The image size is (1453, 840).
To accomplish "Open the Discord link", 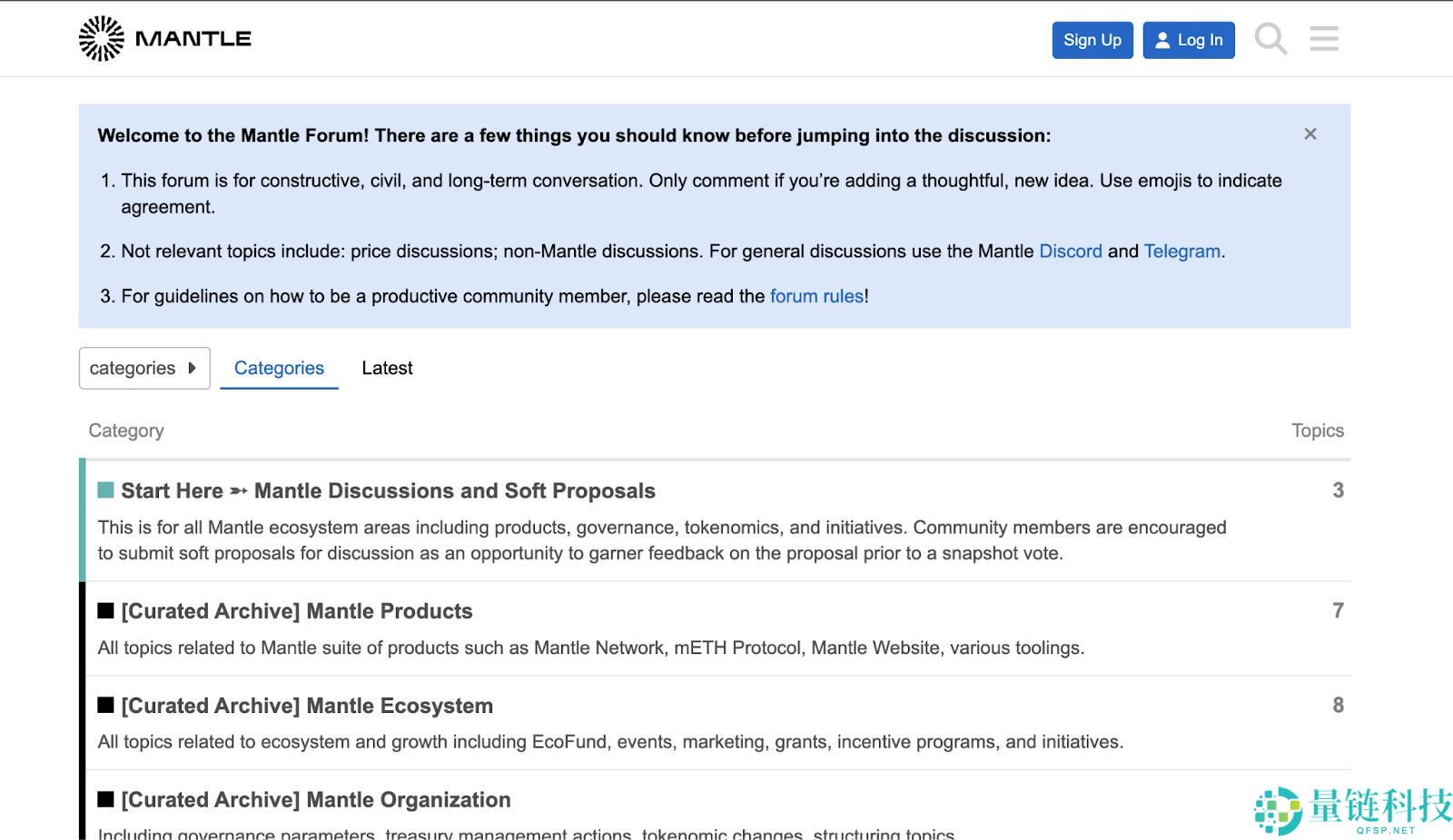I will tap(1070, 252).
